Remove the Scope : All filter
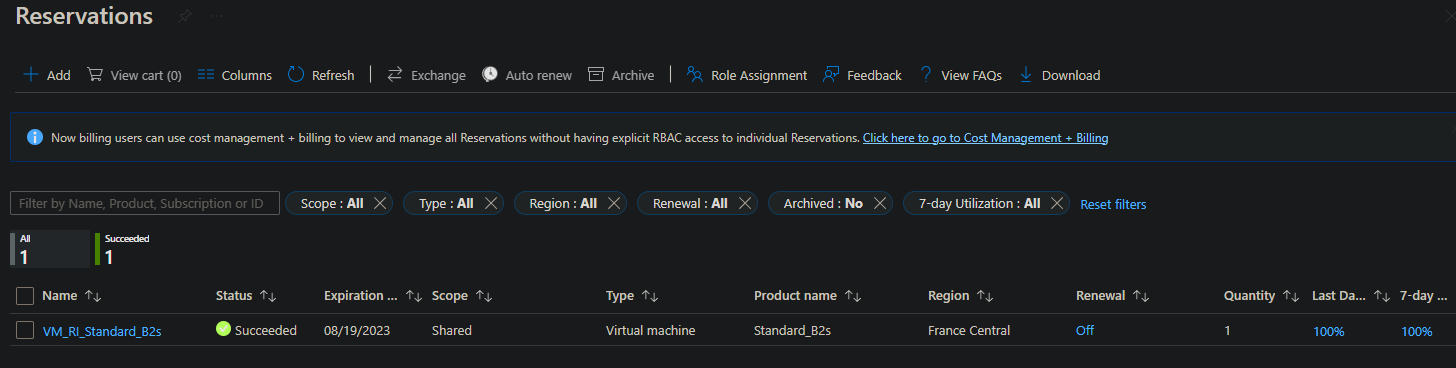1456x368 pixels. 380,203
